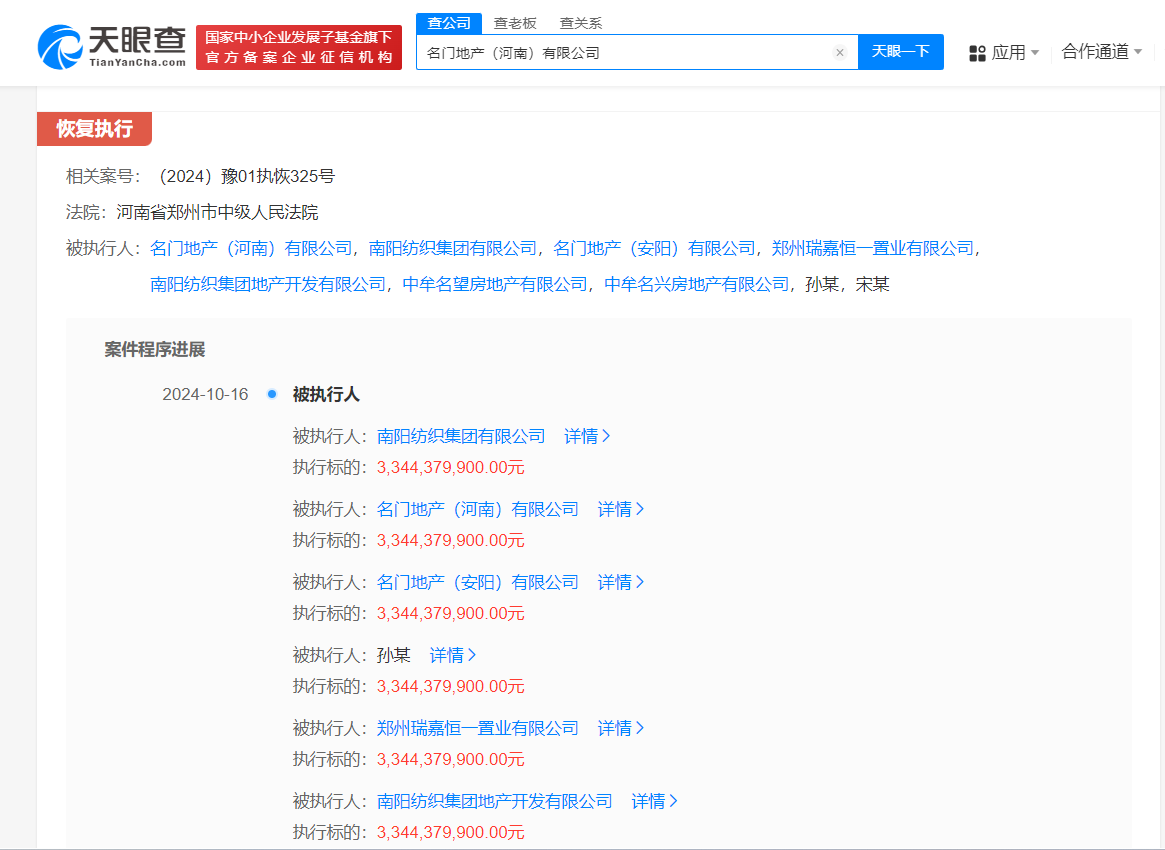Select the 案件程序进展 heading
The height and width of the screenshot is (850, 1165).
155,349
